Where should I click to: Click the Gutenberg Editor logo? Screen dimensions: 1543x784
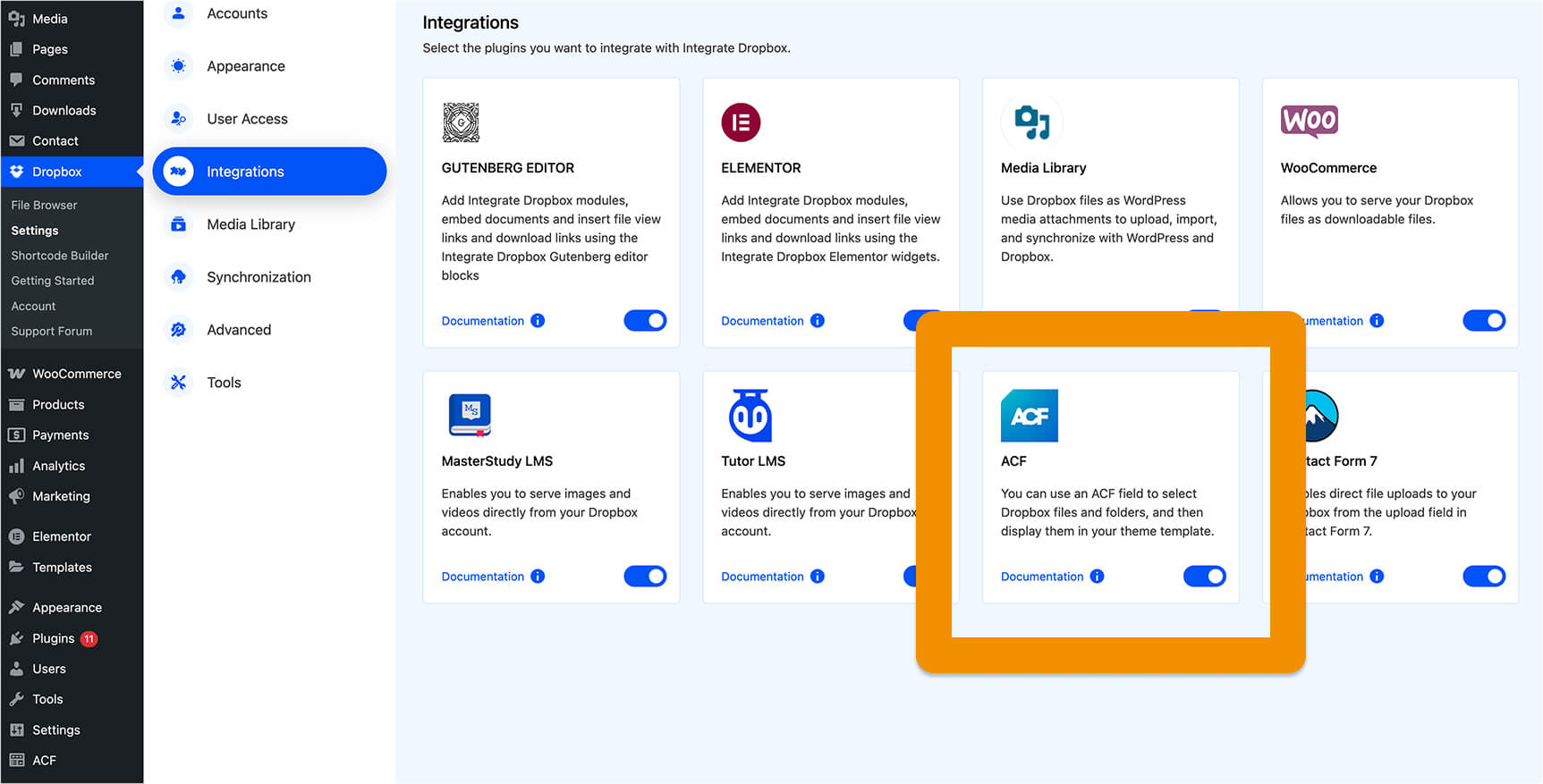tap(461, 122)
